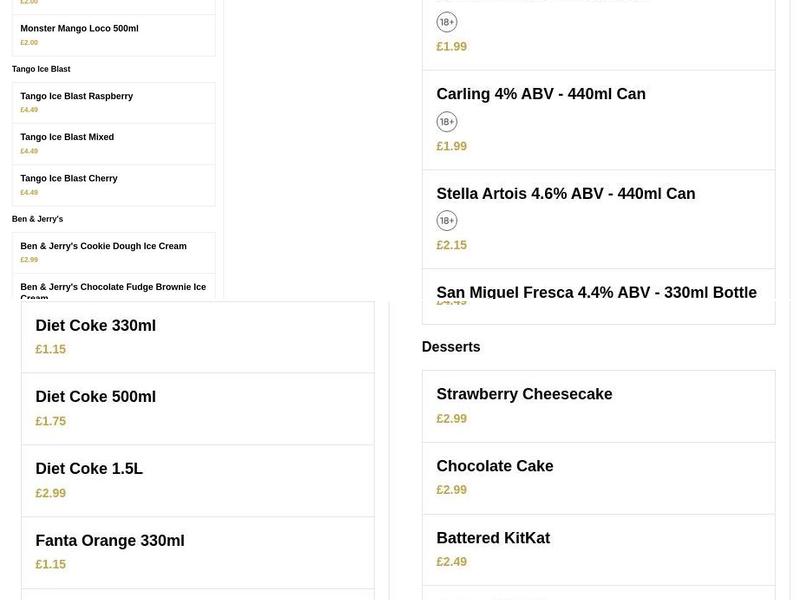Screen dimensions: 800x600
Task: Select Monster Mango Loco 500ml
Action: click(x=114, y=34)
